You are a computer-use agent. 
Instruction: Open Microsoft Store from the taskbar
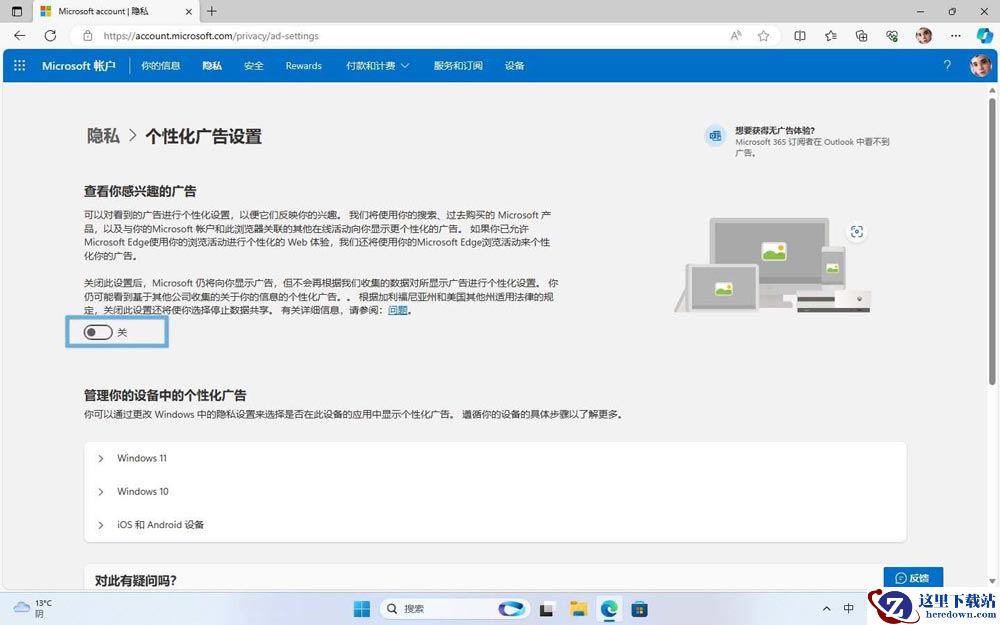pos(639,608)
